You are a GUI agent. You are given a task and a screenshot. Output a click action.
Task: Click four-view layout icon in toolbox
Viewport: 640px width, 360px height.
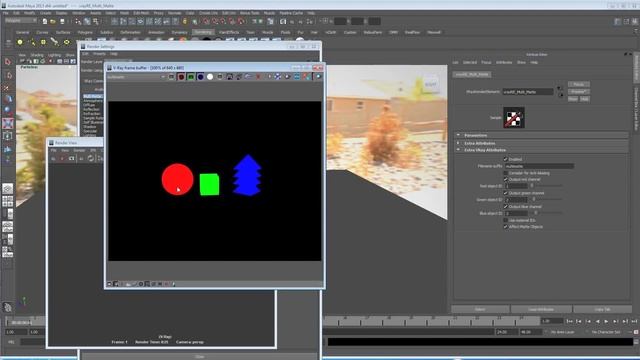click(x=7, y=201)
